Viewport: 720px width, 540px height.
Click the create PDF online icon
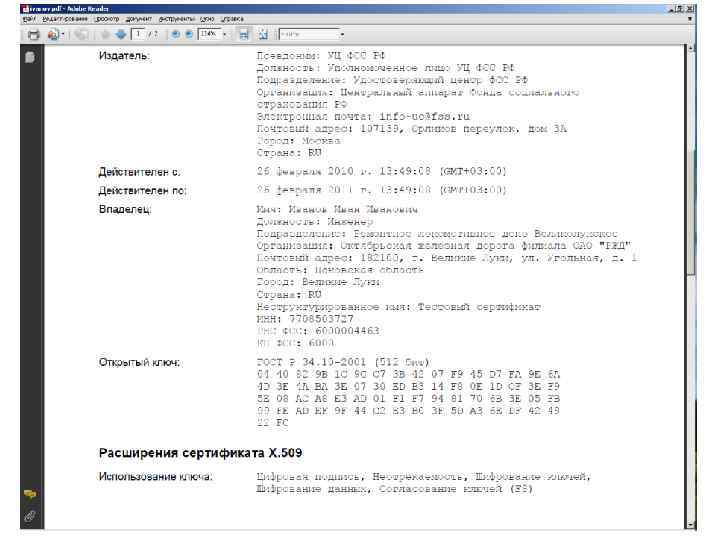pyautogui.click(x=53, y=34)
